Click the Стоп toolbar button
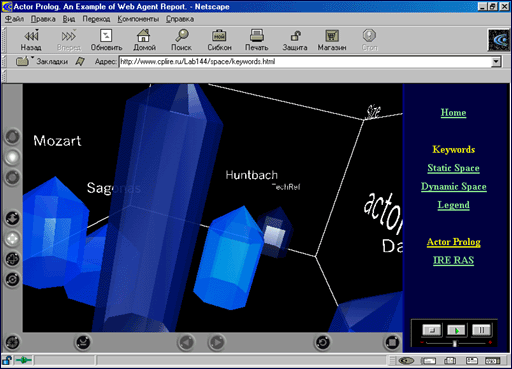Image resolution: width=512 pixels, height=369 pixels. (x=369, y=40)
